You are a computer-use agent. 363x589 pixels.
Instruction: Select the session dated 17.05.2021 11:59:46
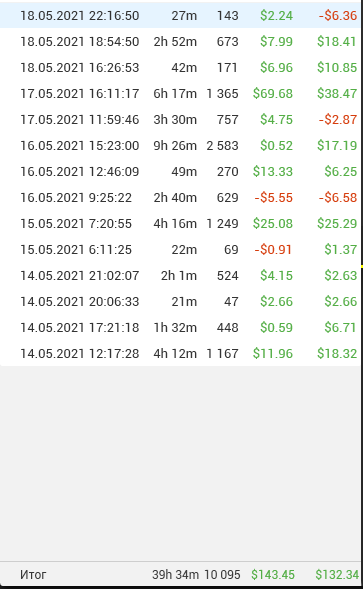[180, 119]
